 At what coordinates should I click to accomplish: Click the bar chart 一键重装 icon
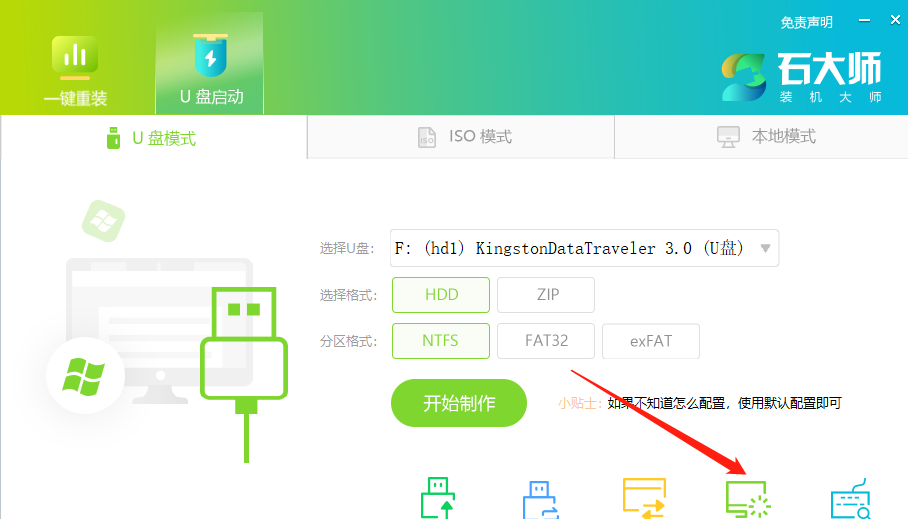(x=75, y=56)
